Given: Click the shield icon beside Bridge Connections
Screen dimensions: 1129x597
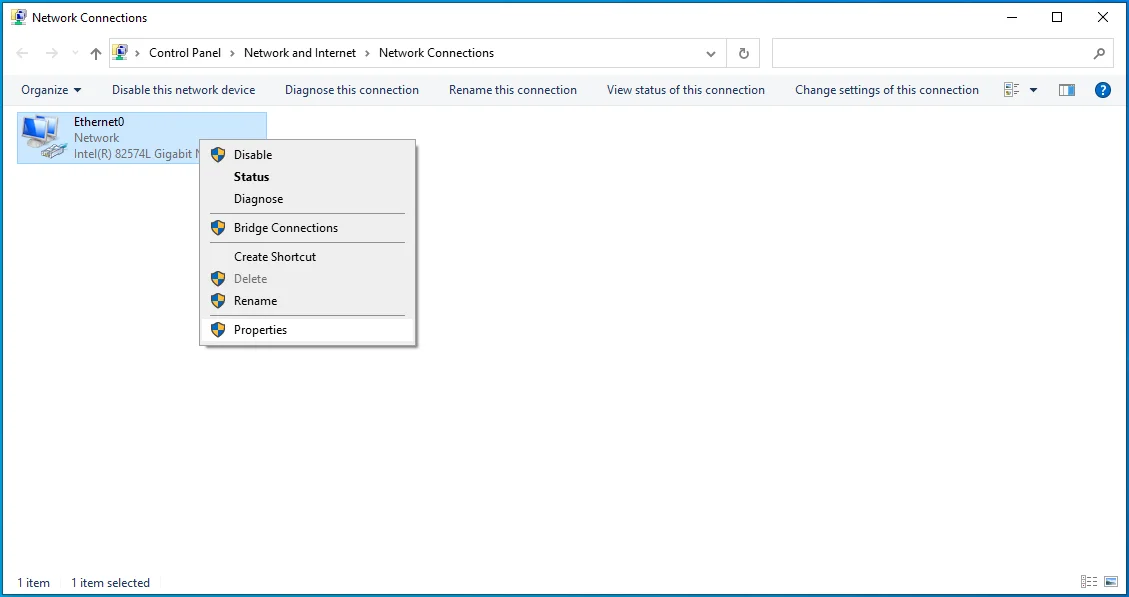Looking at the screenshot, I should pyautogui.click(x=218, y=228).
